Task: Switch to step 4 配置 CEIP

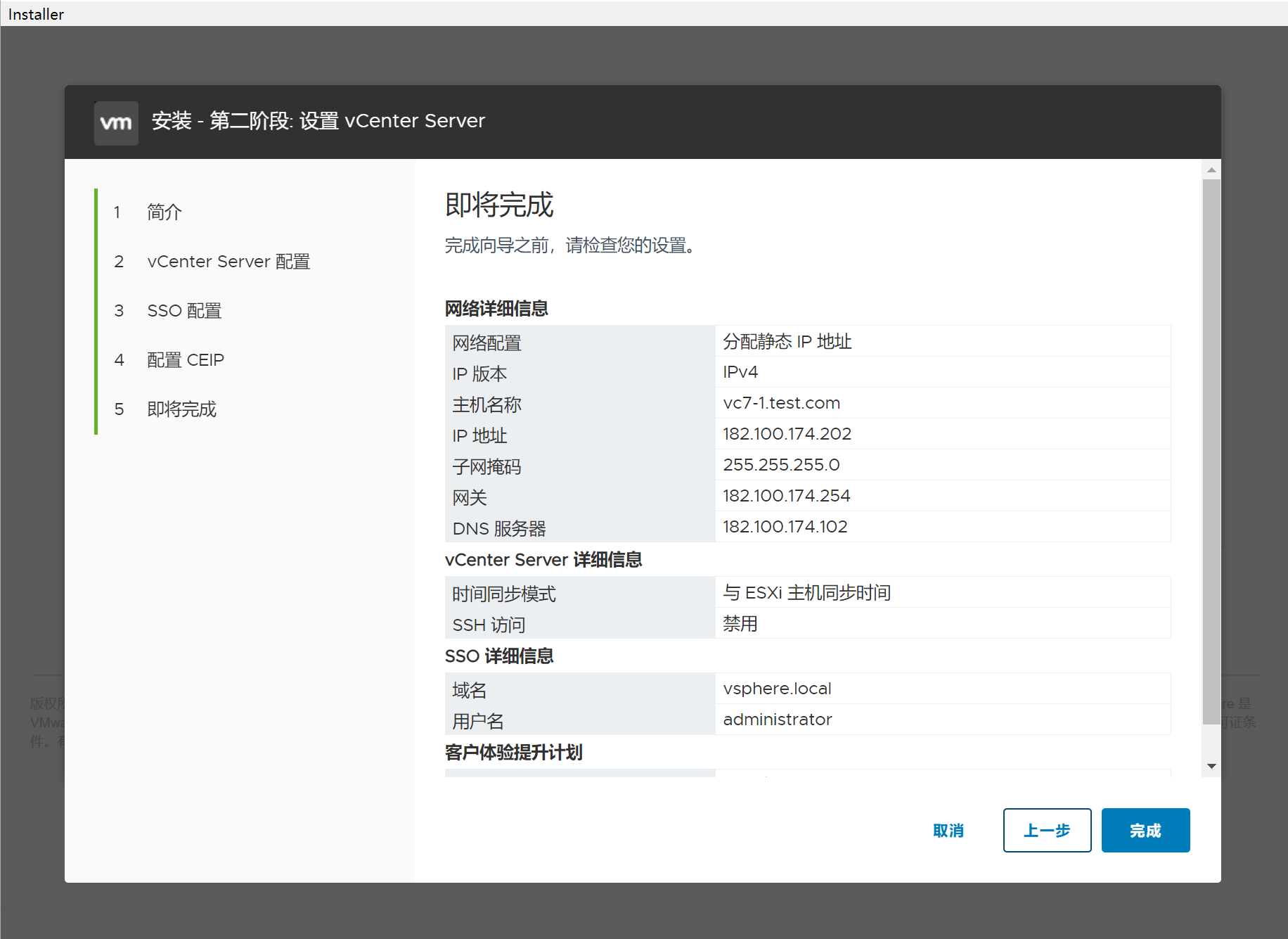Action: click(186, 359)
